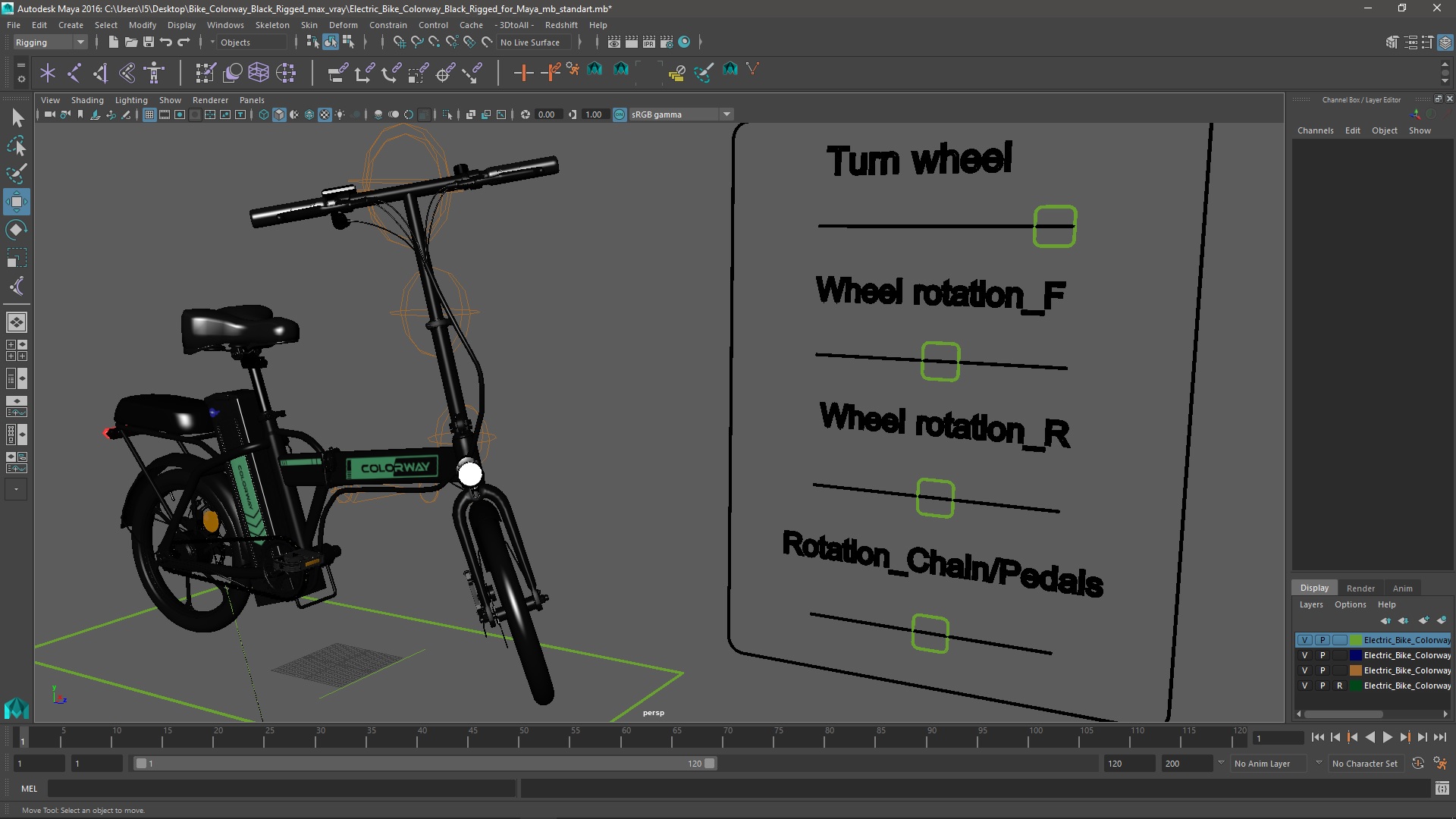Screen dimensions: 1456x819
Task: Toggle playback P on the blue layer
Action: pyautogui.click(x=1323, y=655)
